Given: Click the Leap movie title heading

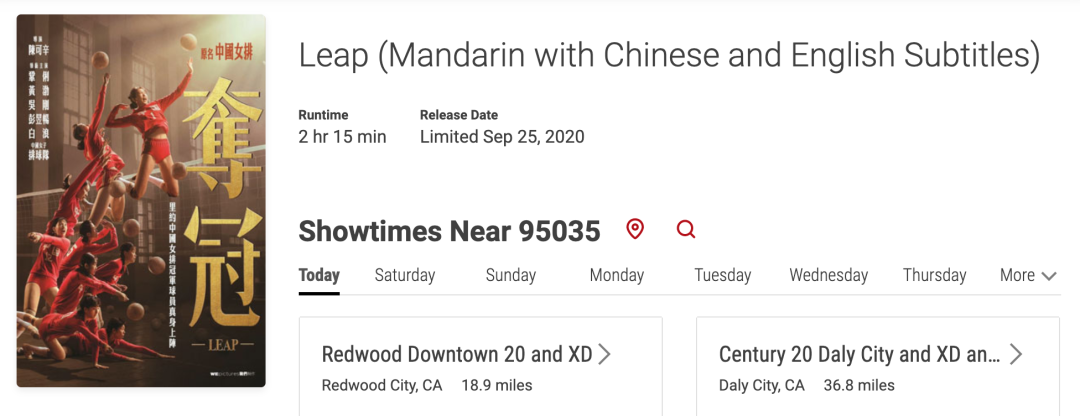Looking at the screenshot, I should (669, 56).
